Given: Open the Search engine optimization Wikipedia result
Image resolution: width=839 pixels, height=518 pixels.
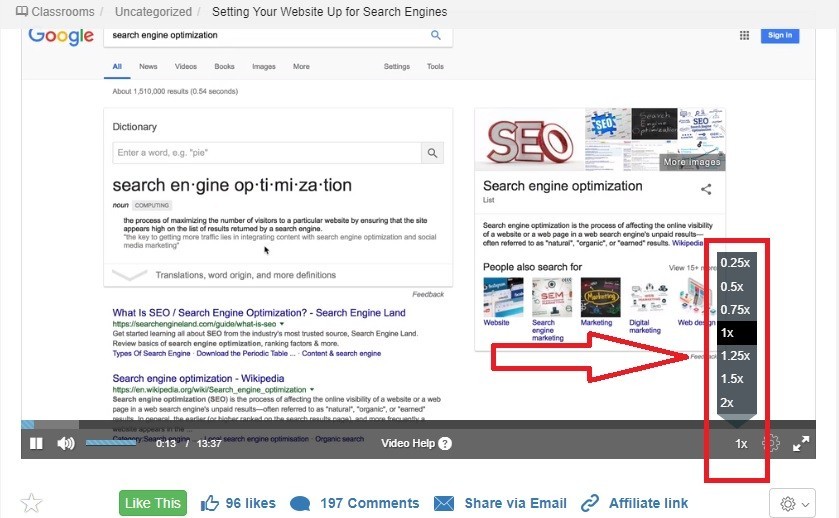Looking at the screenshot, I should [x=198, y=378].
